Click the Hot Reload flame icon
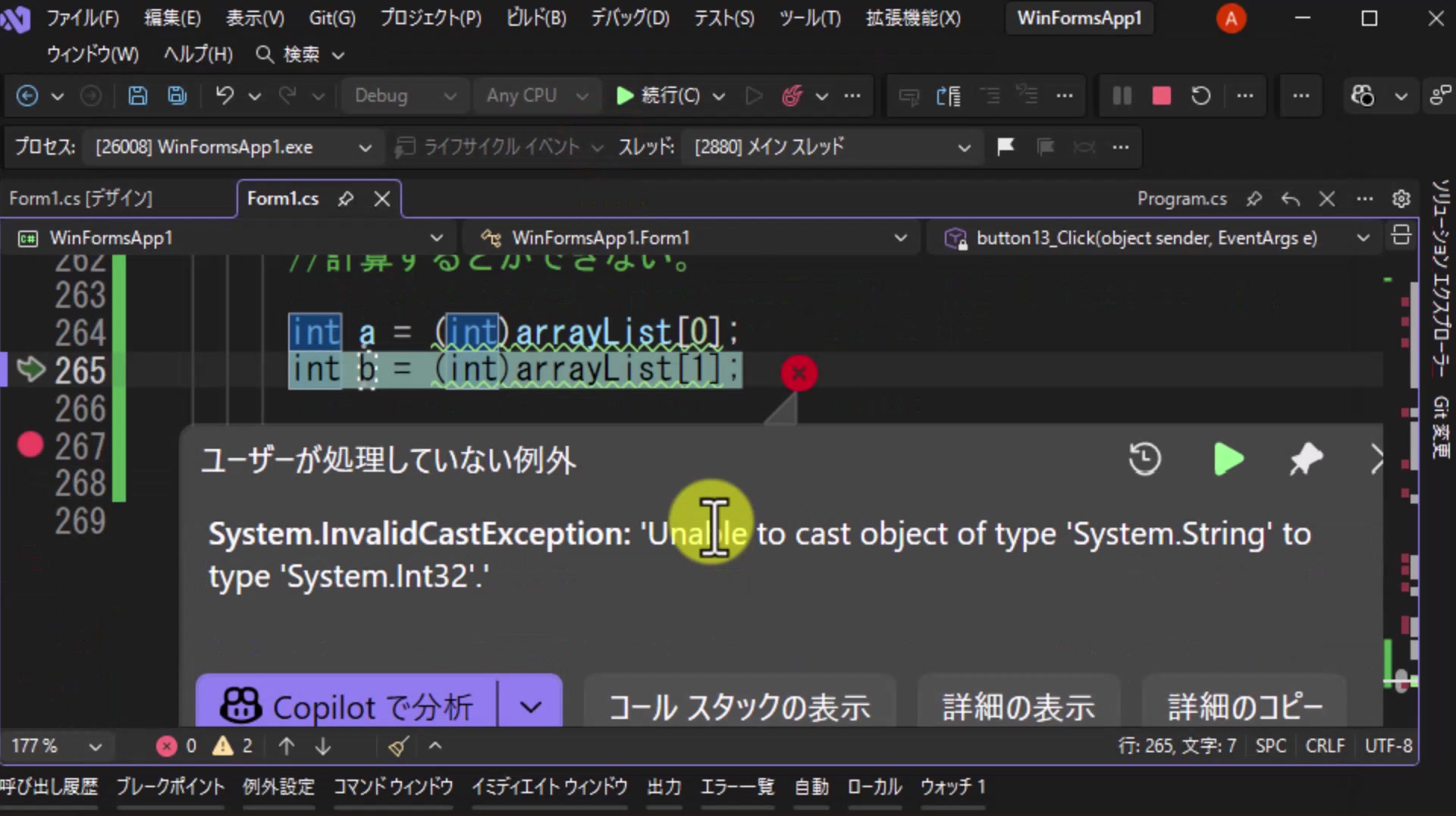1456x816 pixels. (792, 96)
